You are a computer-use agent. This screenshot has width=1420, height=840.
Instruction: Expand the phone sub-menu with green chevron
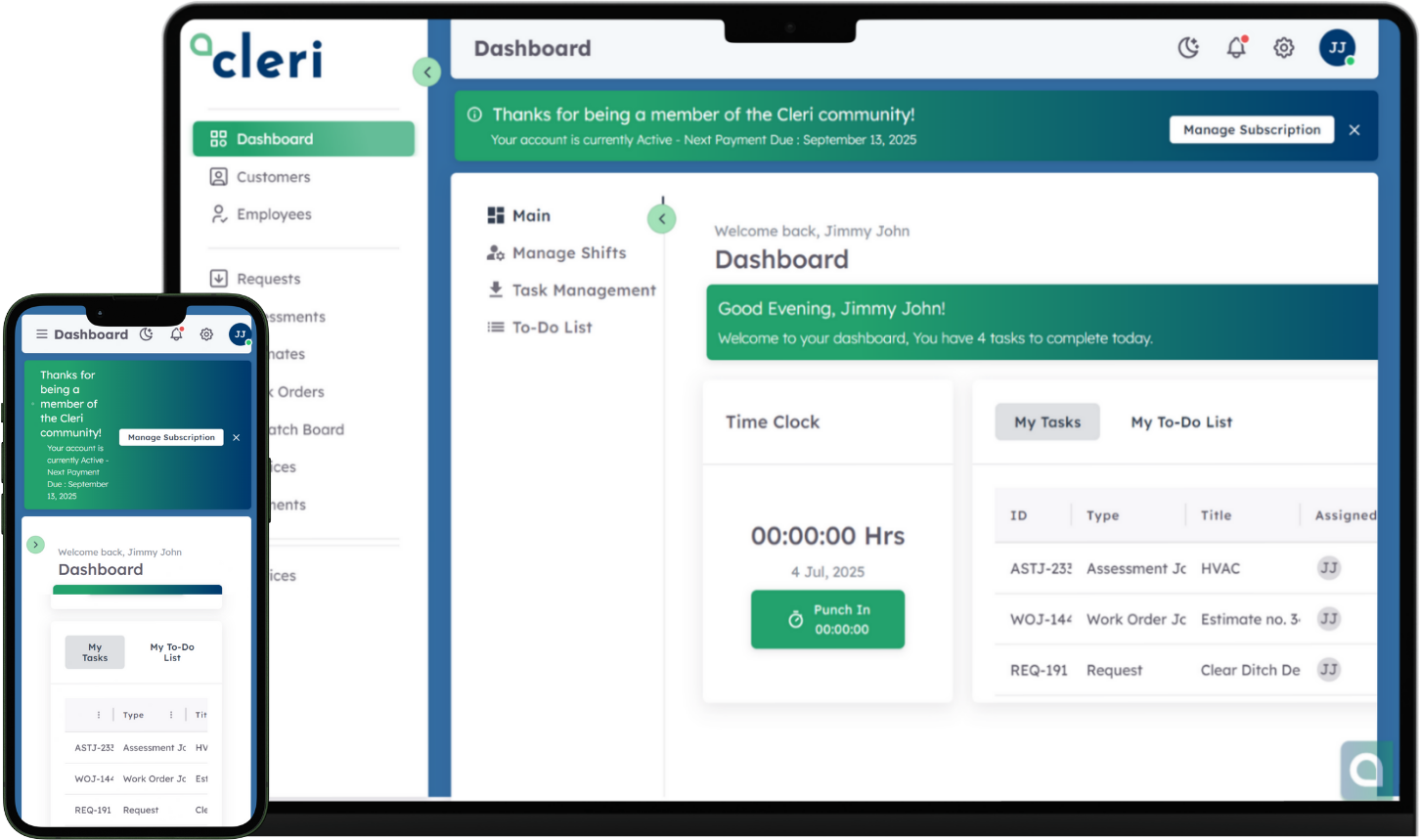pos(36,545)
